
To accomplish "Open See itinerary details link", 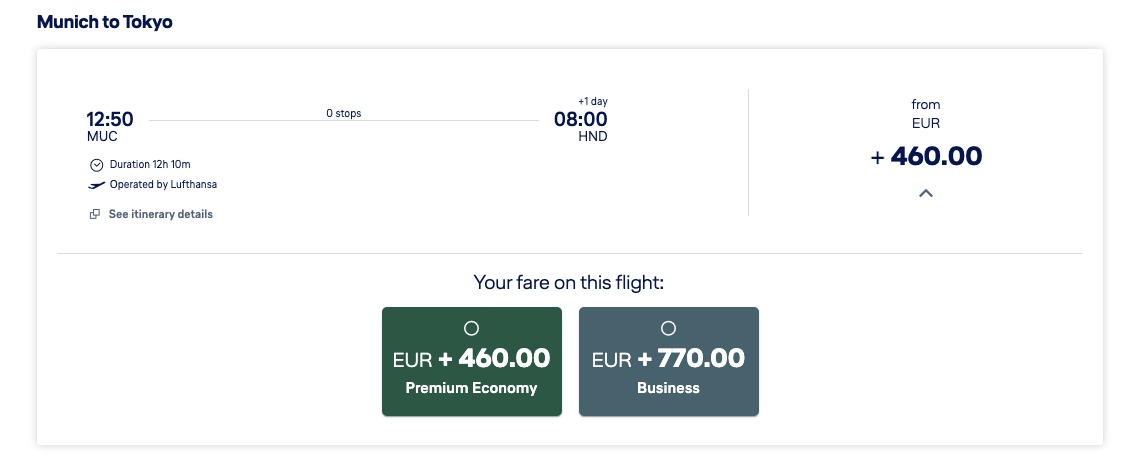I will point(160,214).
